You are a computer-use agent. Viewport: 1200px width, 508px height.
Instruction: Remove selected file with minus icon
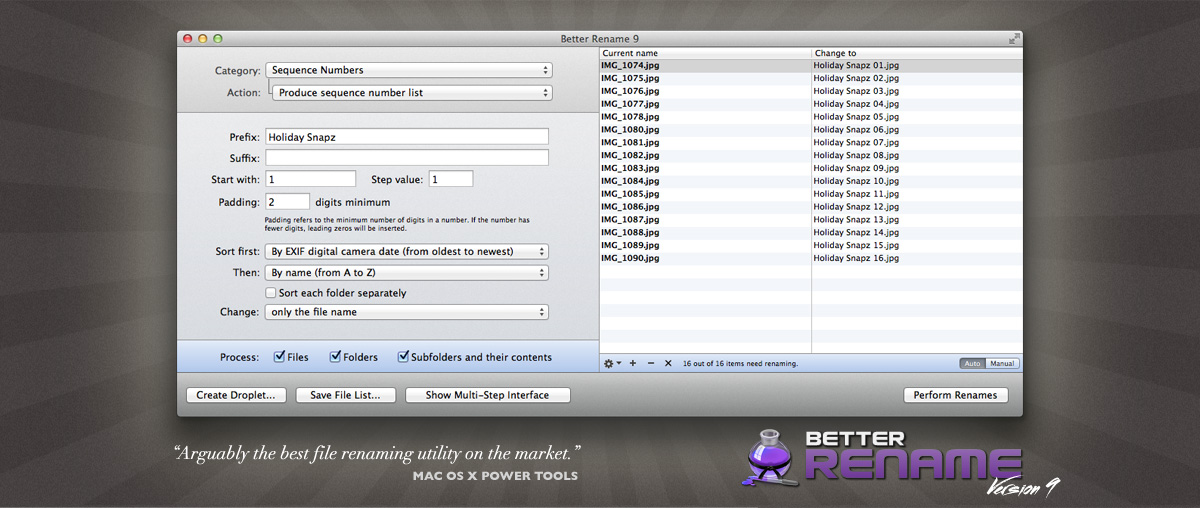click(651, 363)
